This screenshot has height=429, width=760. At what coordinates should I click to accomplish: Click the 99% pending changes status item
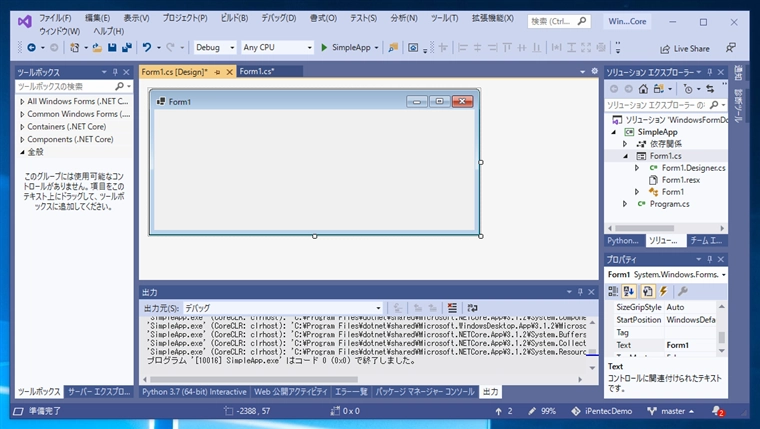[542, 411]
